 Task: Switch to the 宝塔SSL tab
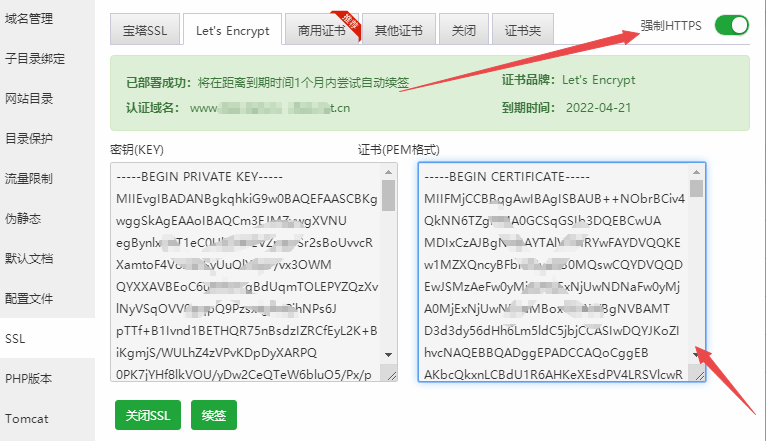click(x=145, y=30)
